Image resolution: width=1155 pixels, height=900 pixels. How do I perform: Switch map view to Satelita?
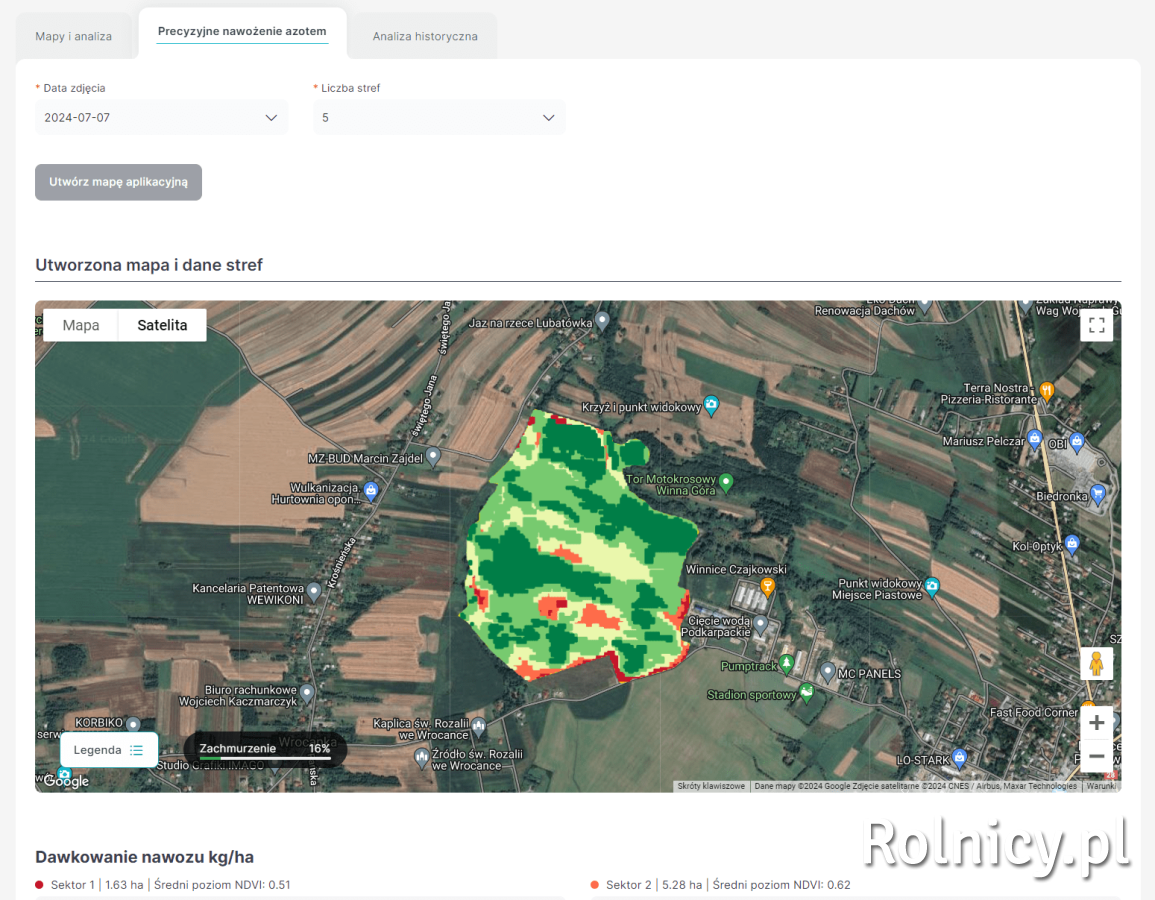click(162, 325)
